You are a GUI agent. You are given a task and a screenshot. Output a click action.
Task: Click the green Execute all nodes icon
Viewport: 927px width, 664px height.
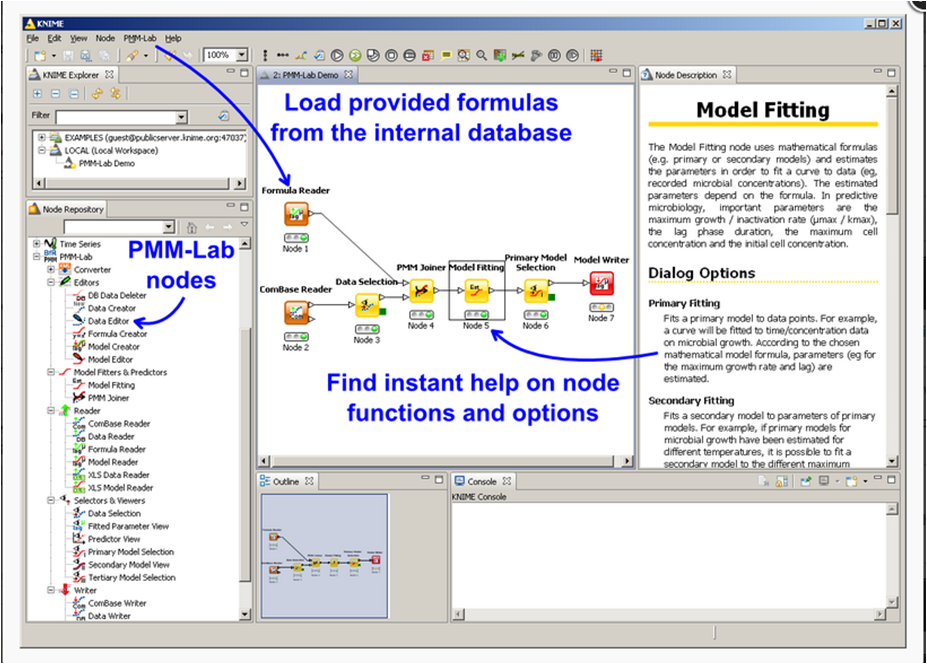(355, 56)
